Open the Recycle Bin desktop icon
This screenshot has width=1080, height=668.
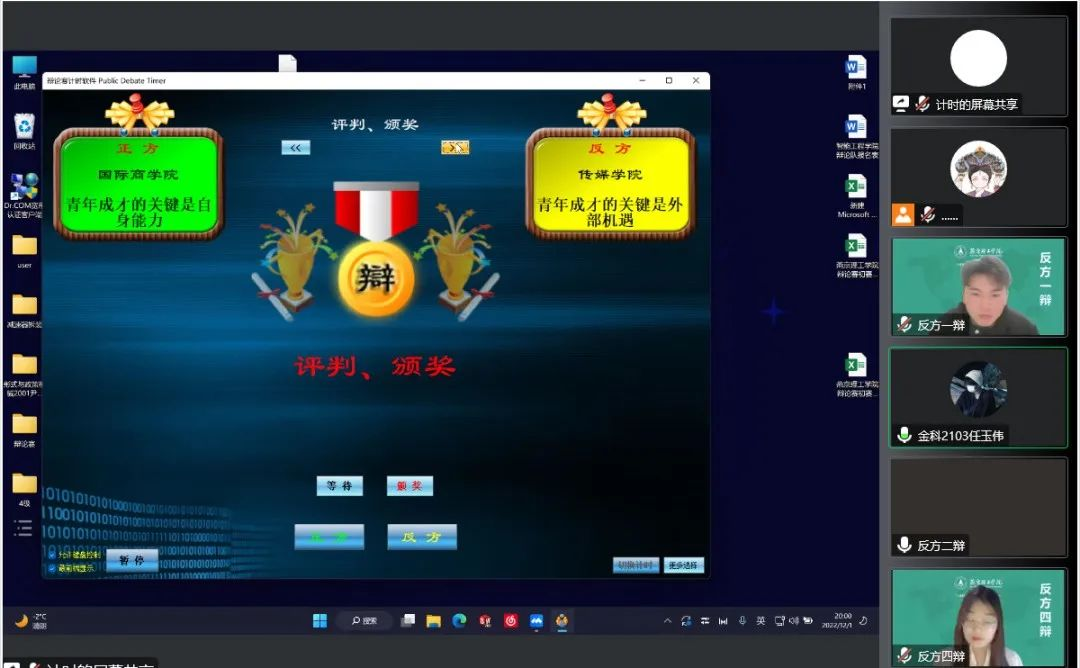coord(24,128)
